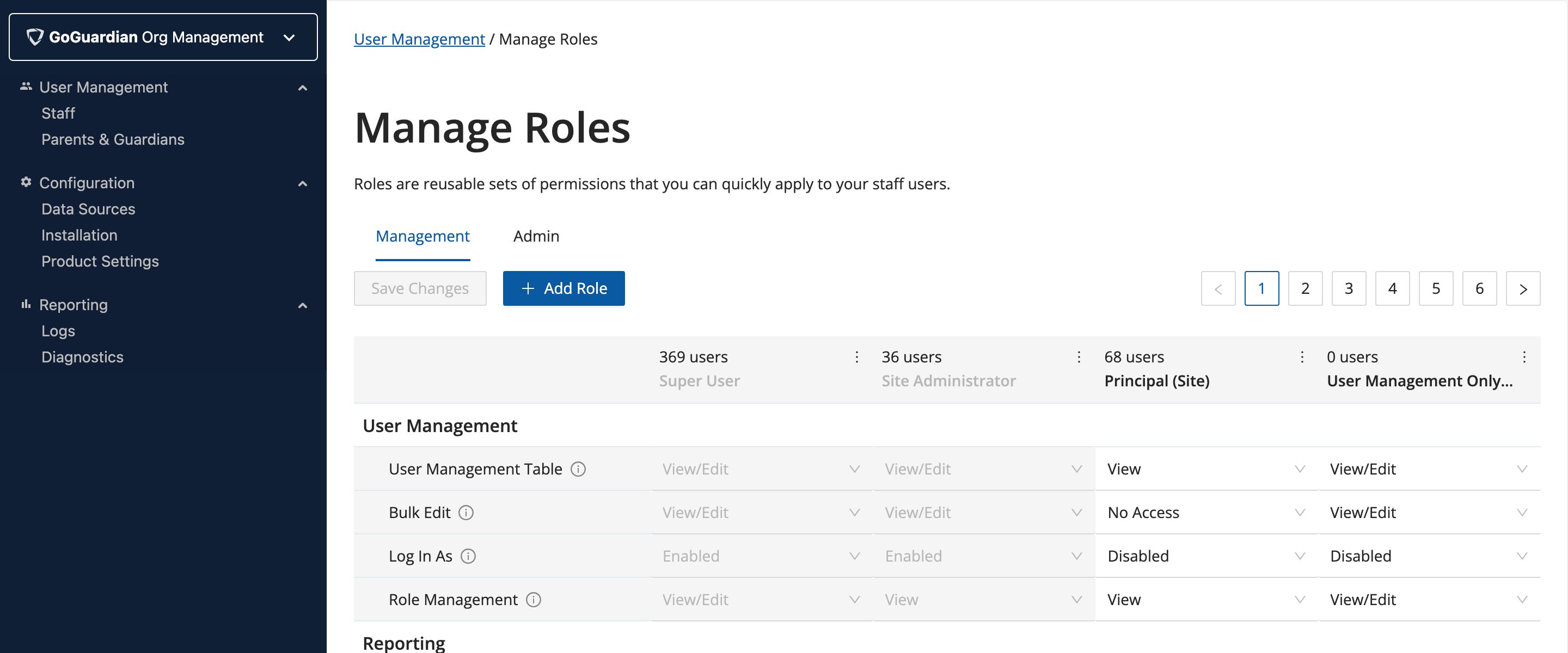This screenshot has height=653, width=1568.
Task: Open Principal (Site) Log In As dropdown
Action: coord(1206,556)
